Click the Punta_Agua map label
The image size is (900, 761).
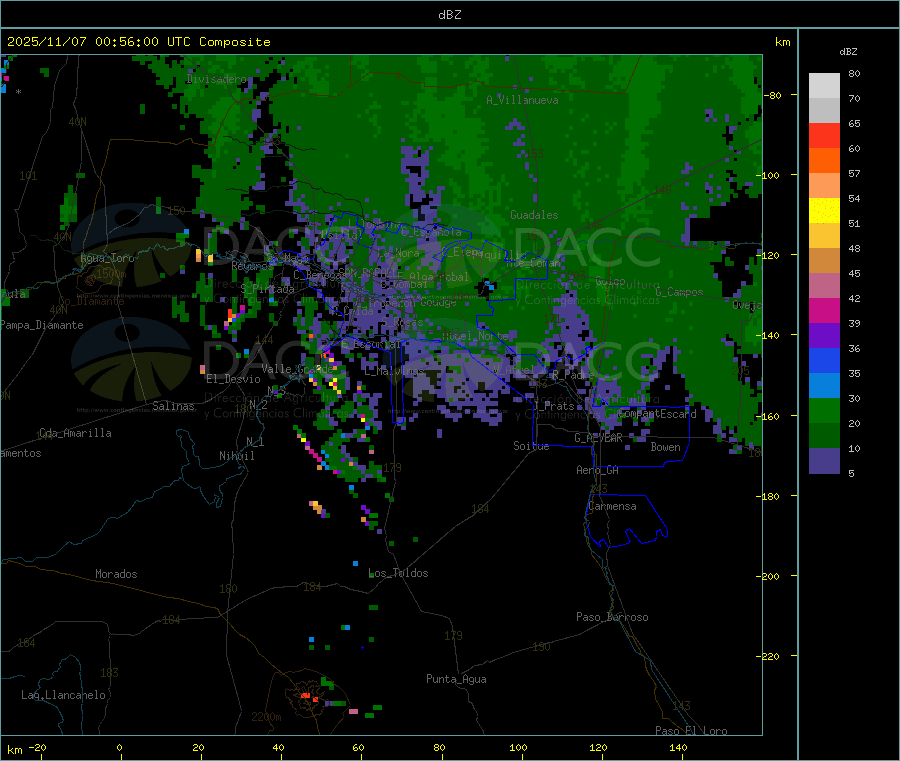click(456, 679)
